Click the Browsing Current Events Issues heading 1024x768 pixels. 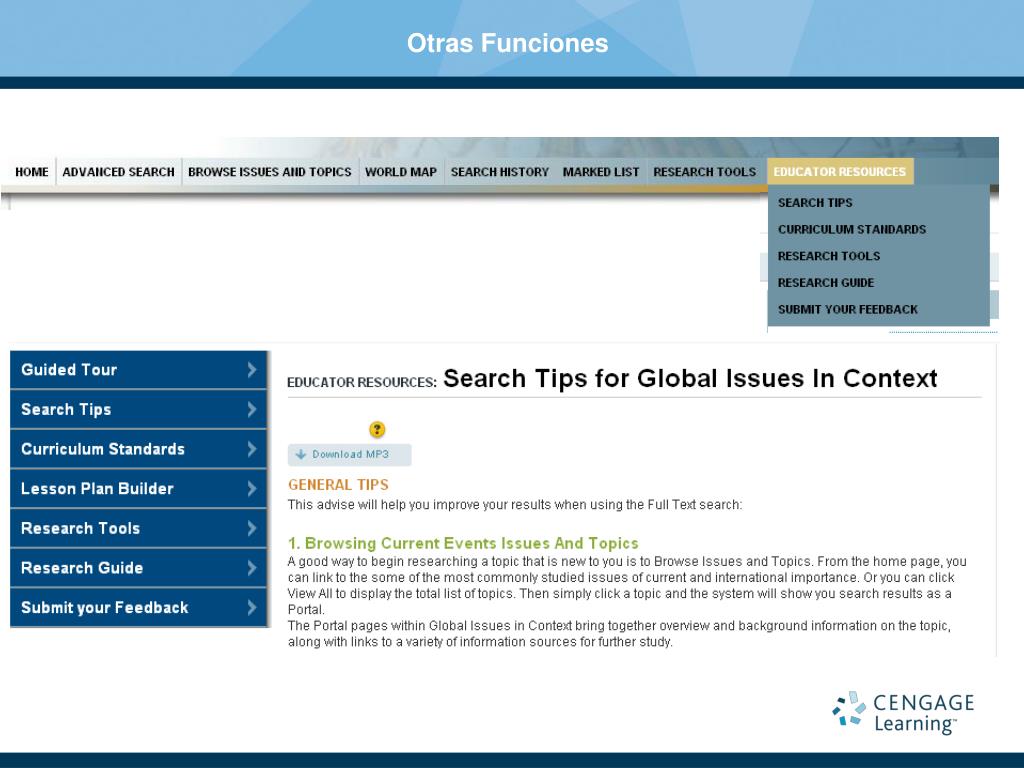pyautogui.click(x=463, y=543)
